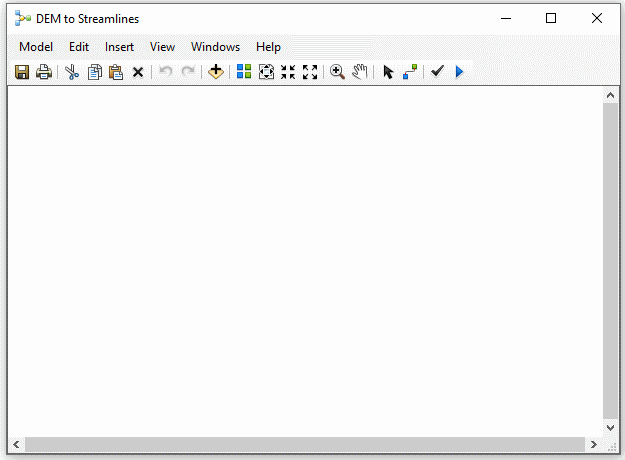Screen dimensions: 625x460
Task: Select the Connect elements tool
Action: click(x=410, y=72)
